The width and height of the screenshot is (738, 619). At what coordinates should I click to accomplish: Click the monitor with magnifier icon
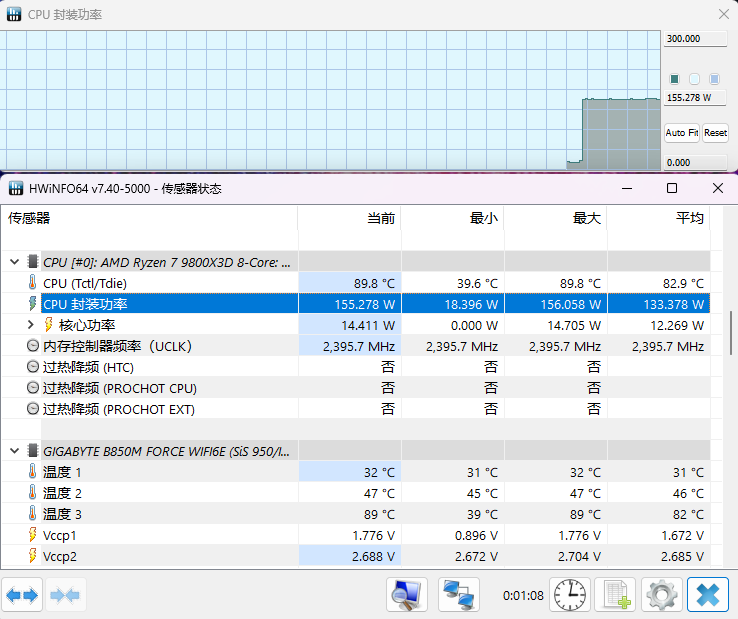tap(407, 595)
